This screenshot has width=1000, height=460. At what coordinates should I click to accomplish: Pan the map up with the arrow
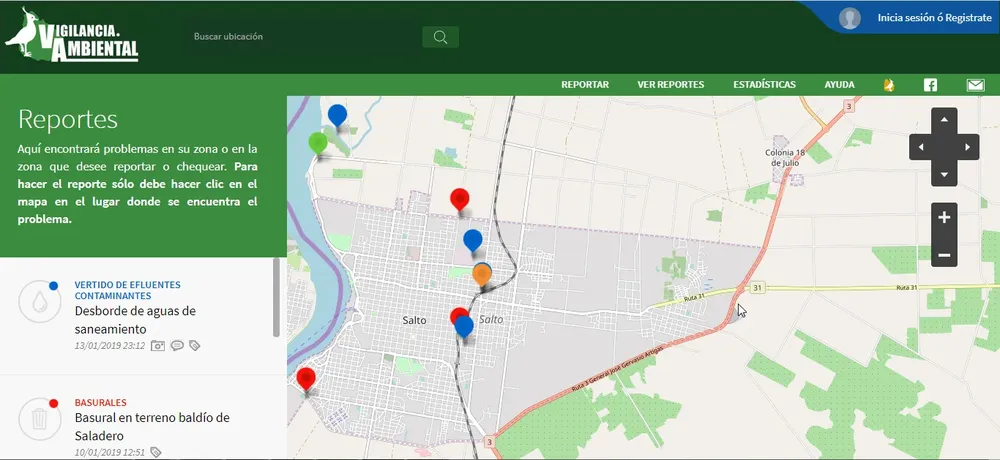pyautogui.click(x=944, y=120)
